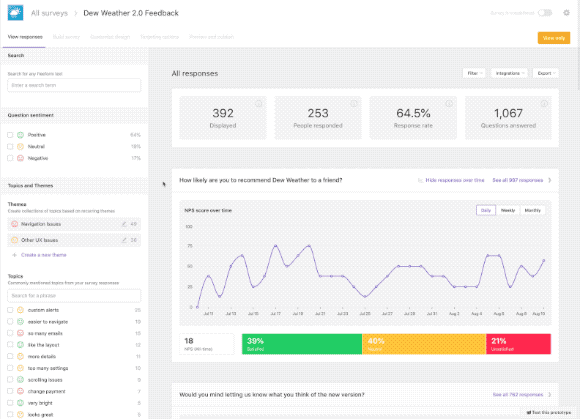The image size is (580, 419).
Task: Switch to the Build survey tab
Action: [x=66, y=37]
